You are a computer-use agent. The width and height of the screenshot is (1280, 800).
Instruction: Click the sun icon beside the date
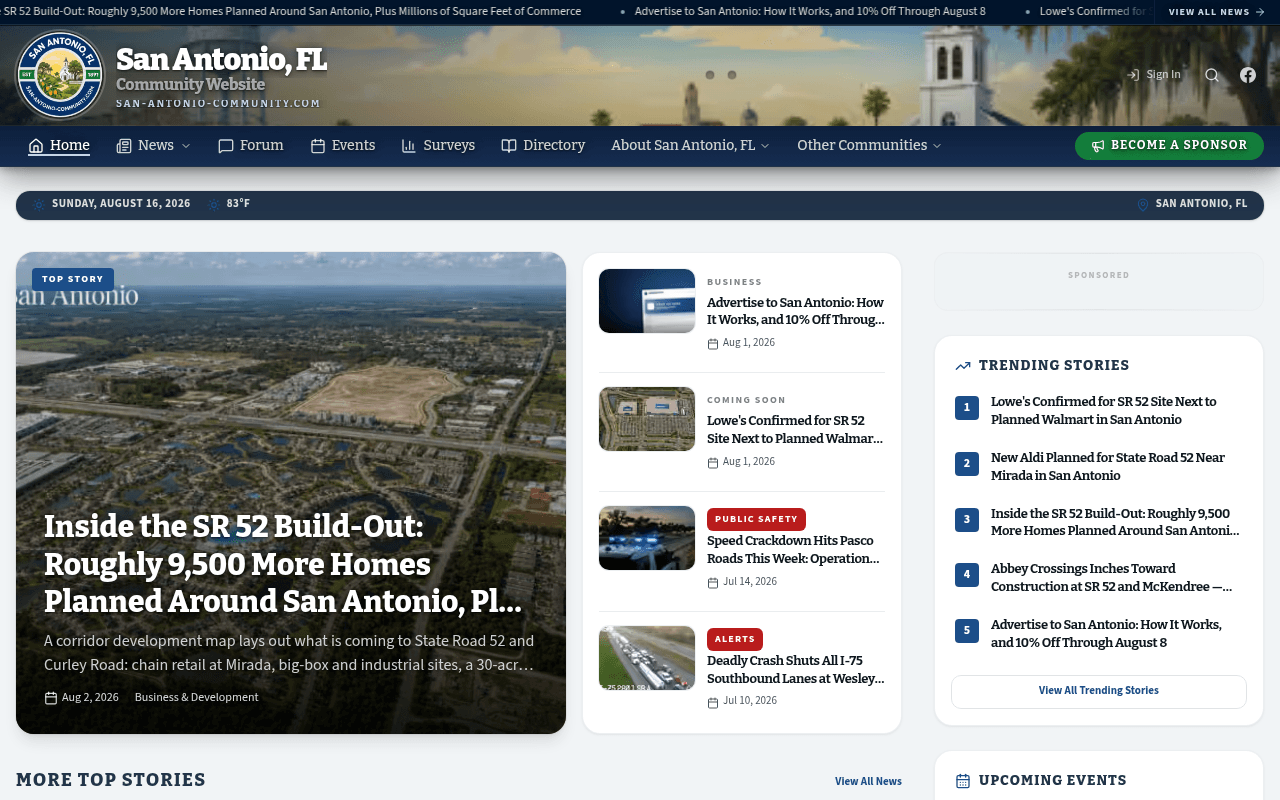pos(39,204)
